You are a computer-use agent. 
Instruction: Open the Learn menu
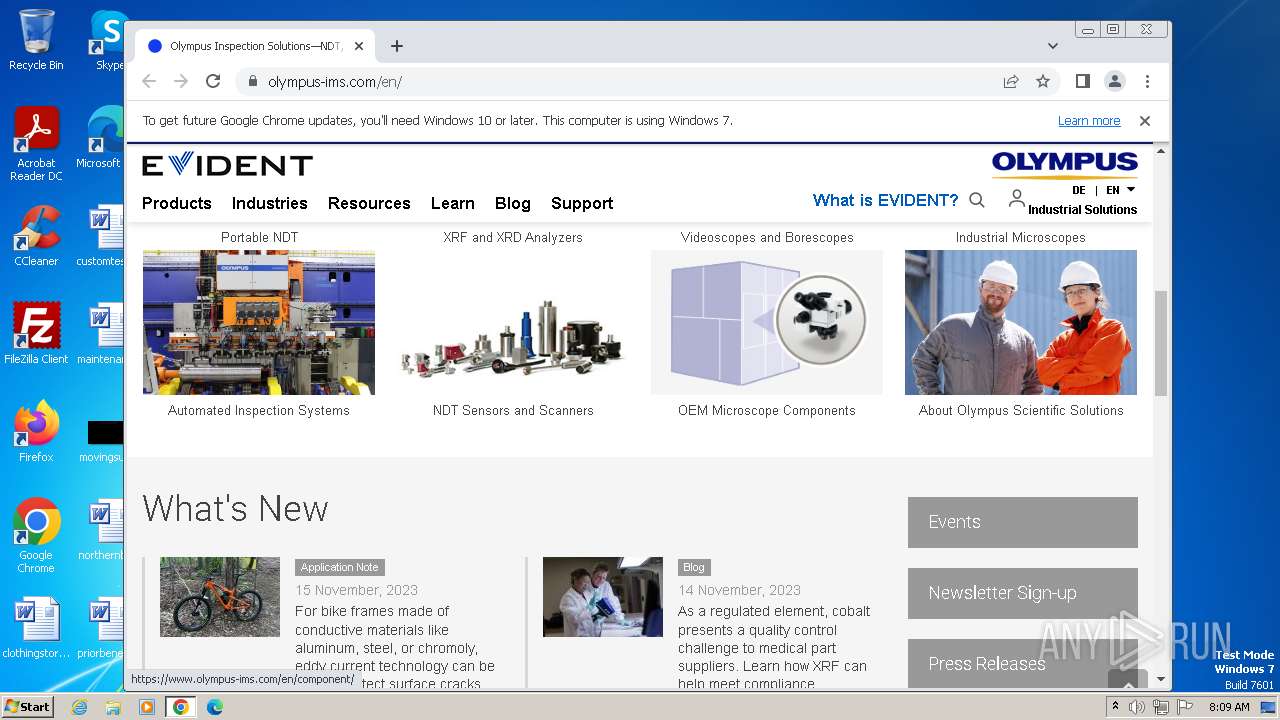453,203
